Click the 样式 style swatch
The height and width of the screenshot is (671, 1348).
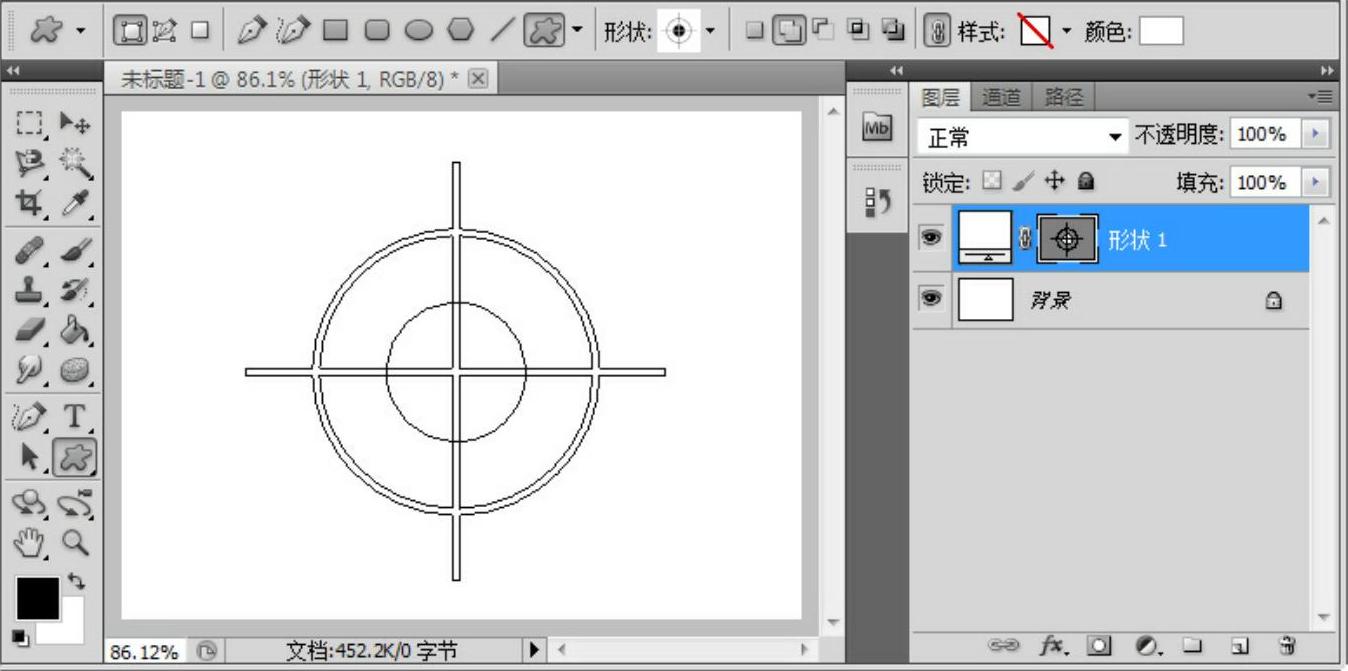(x=1036, y=32)
